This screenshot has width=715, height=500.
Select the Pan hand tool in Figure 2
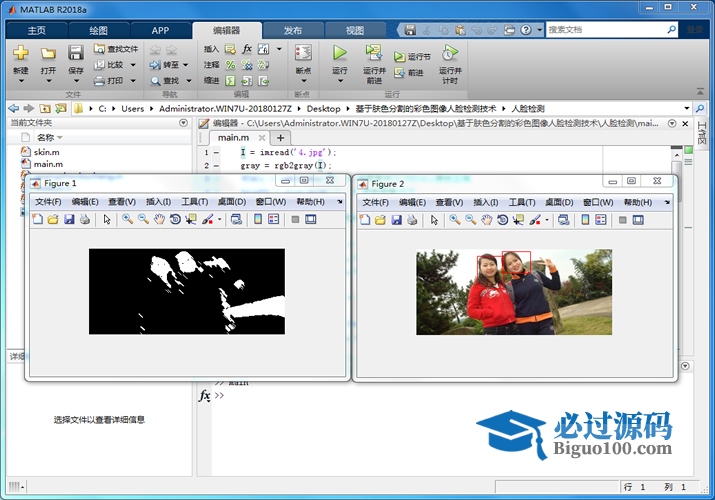point(486,219)
